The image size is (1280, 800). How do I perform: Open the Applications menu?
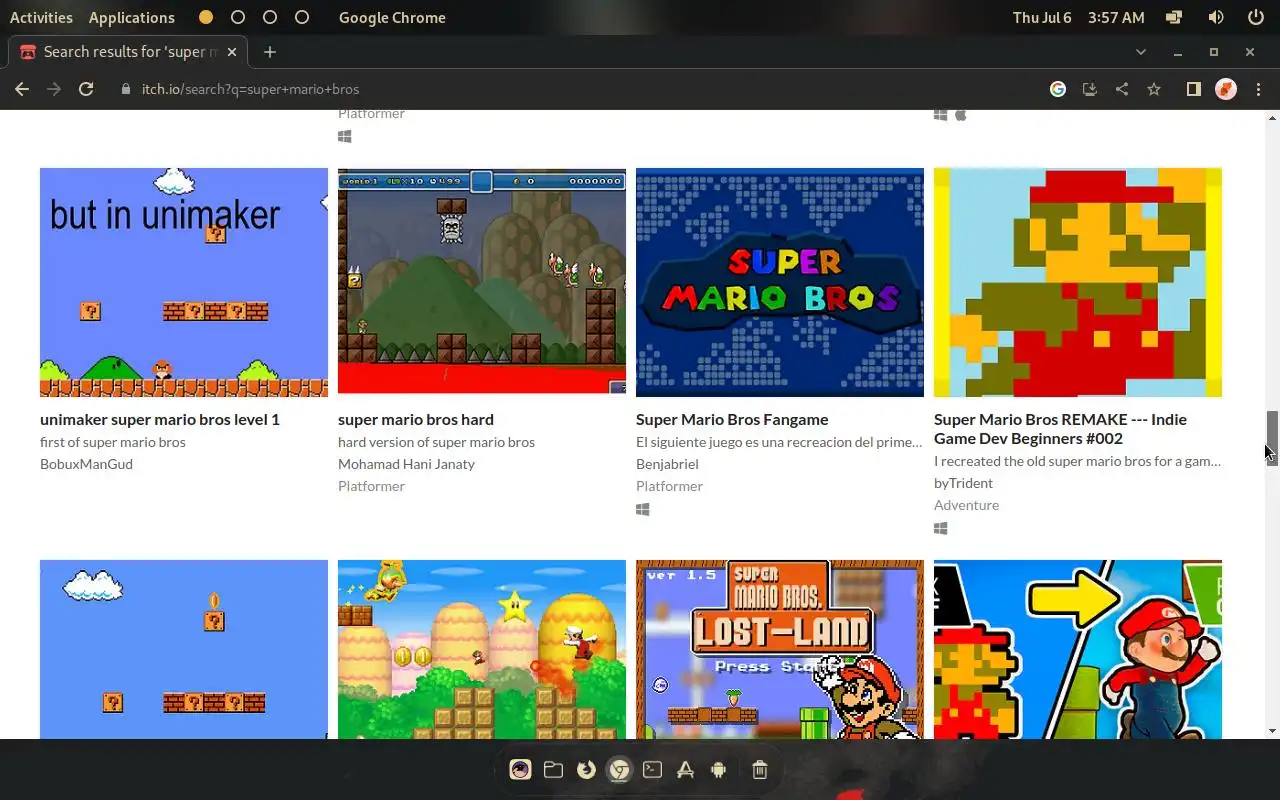coord(131,17)
